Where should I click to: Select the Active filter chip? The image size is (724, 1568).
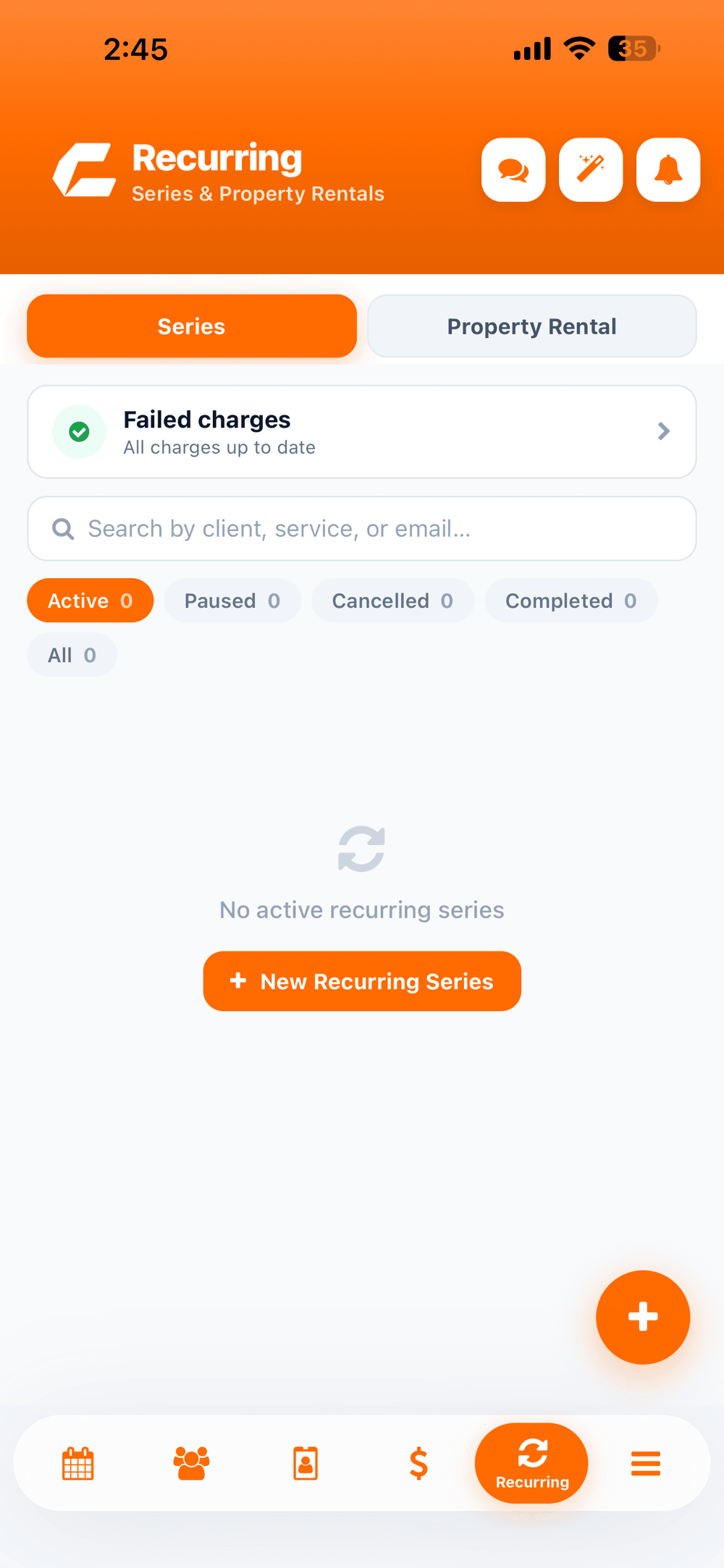(90, 601)
